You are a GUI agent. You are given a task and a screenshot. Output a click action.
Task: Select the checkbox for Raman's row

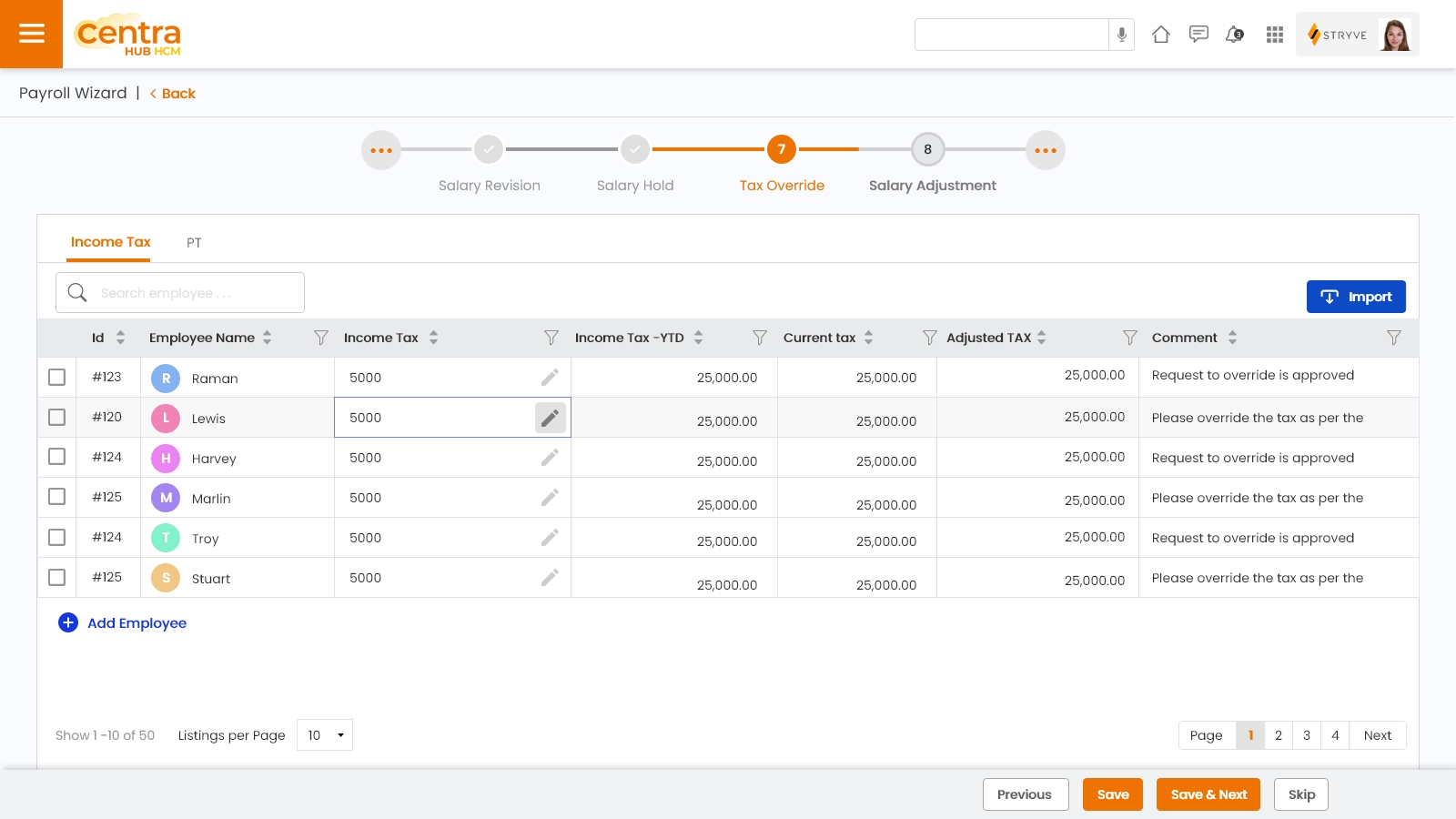tap(56, 377)
